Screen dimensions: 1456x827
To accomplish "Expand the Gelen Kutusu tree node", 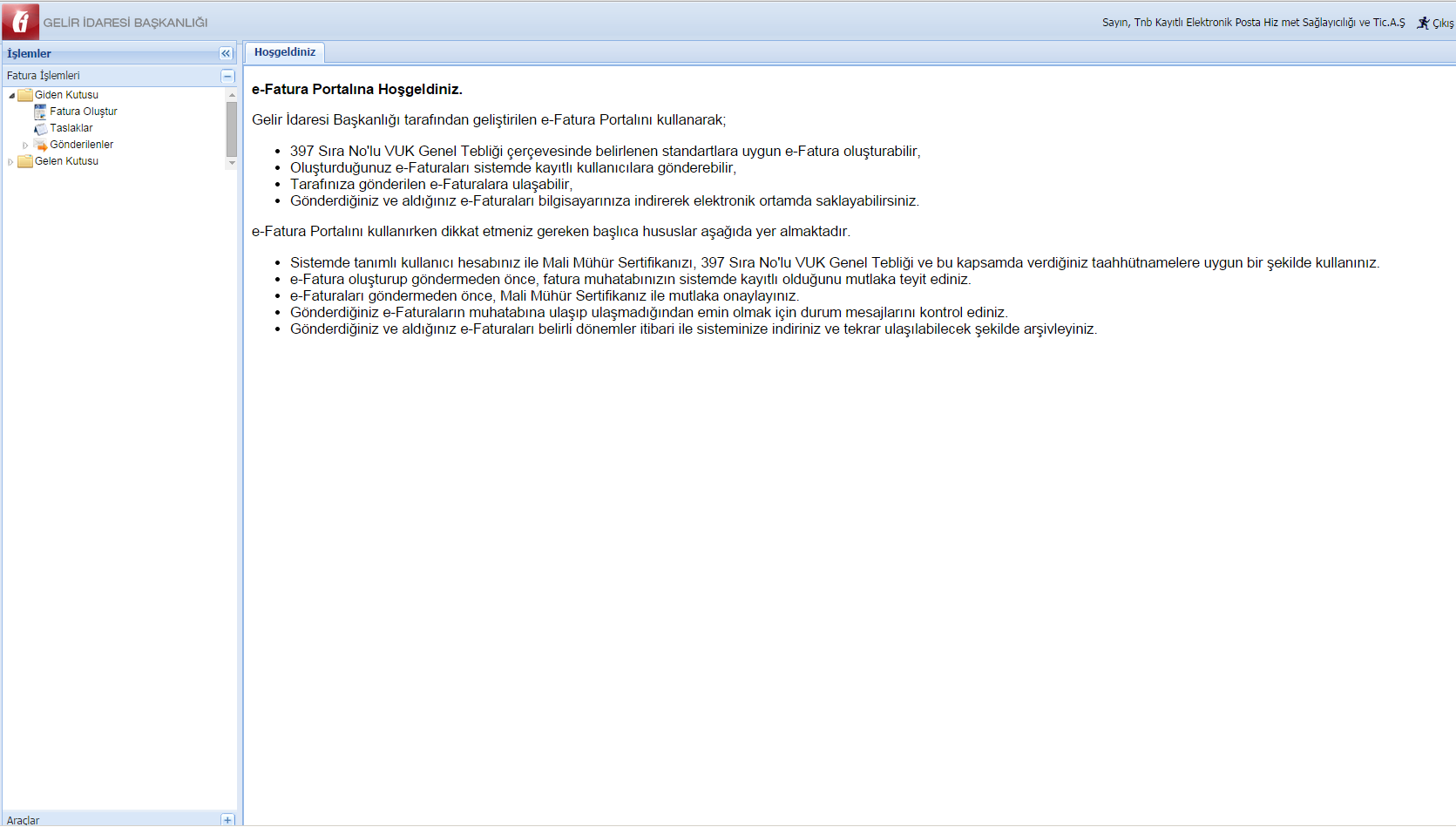I will 10,161.
